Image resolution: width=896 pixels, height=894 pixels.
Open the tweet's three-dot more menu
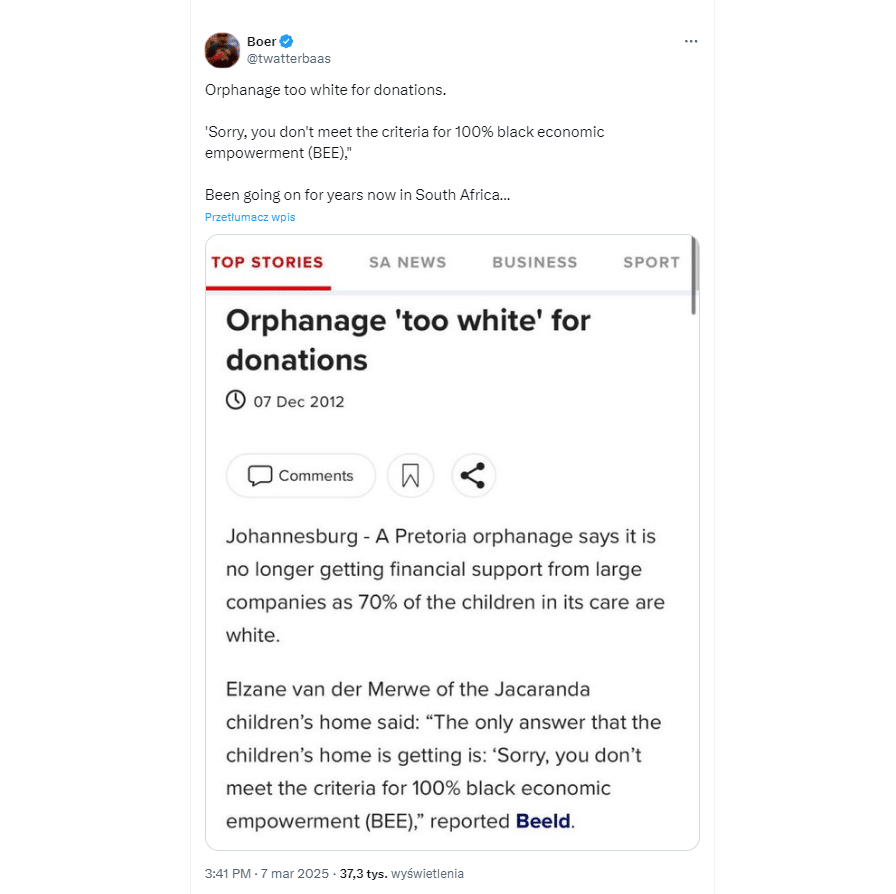click(691, 41)
